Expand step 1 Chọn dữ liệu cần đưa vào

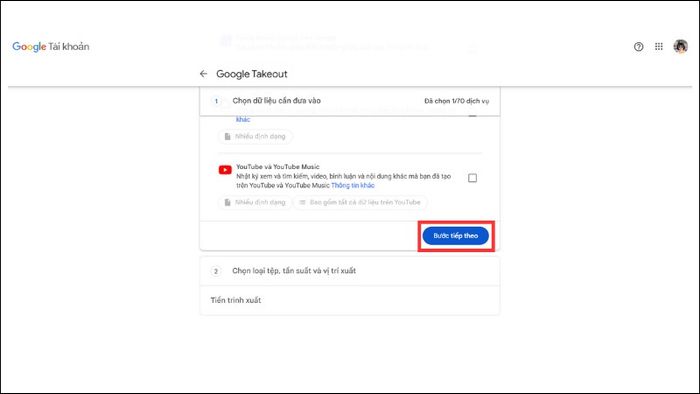coord(350,101)
